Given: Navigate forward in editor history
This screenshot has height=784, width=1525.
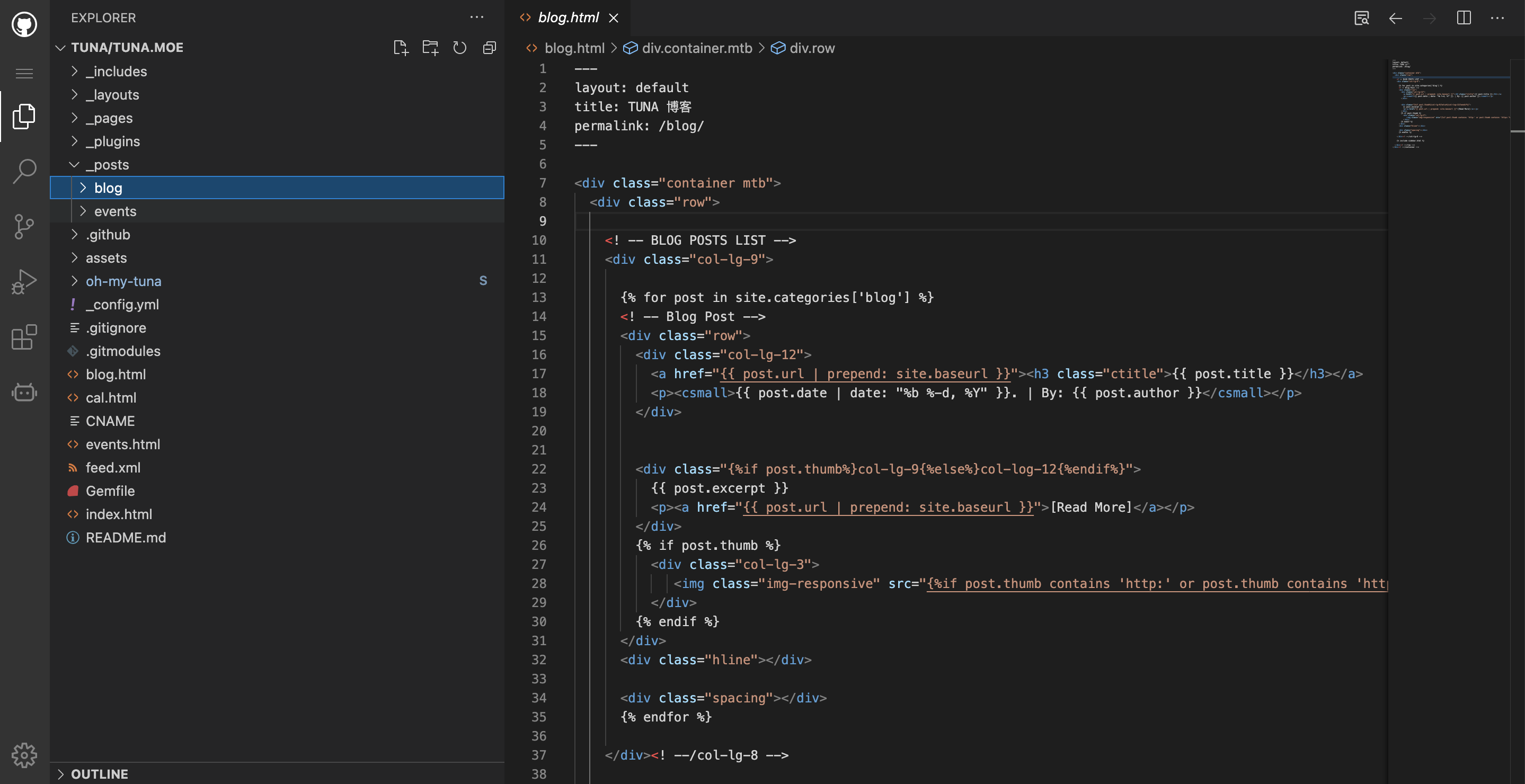Looking at the screenshot, I should [x=1429, y=18].
